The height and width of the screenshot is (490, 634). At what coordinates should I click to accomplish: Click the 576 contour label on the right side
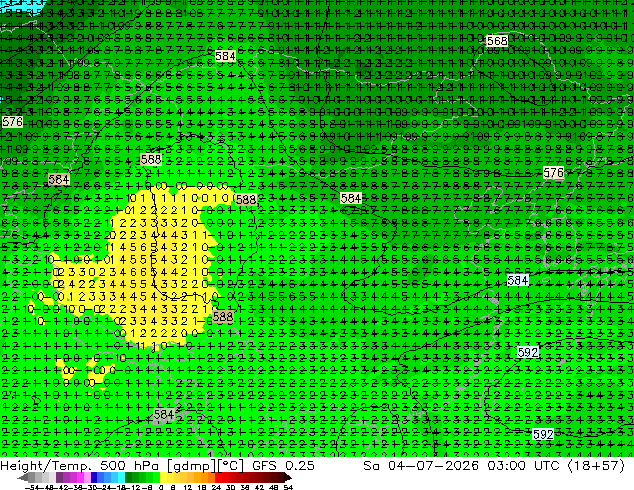[553, 173]
